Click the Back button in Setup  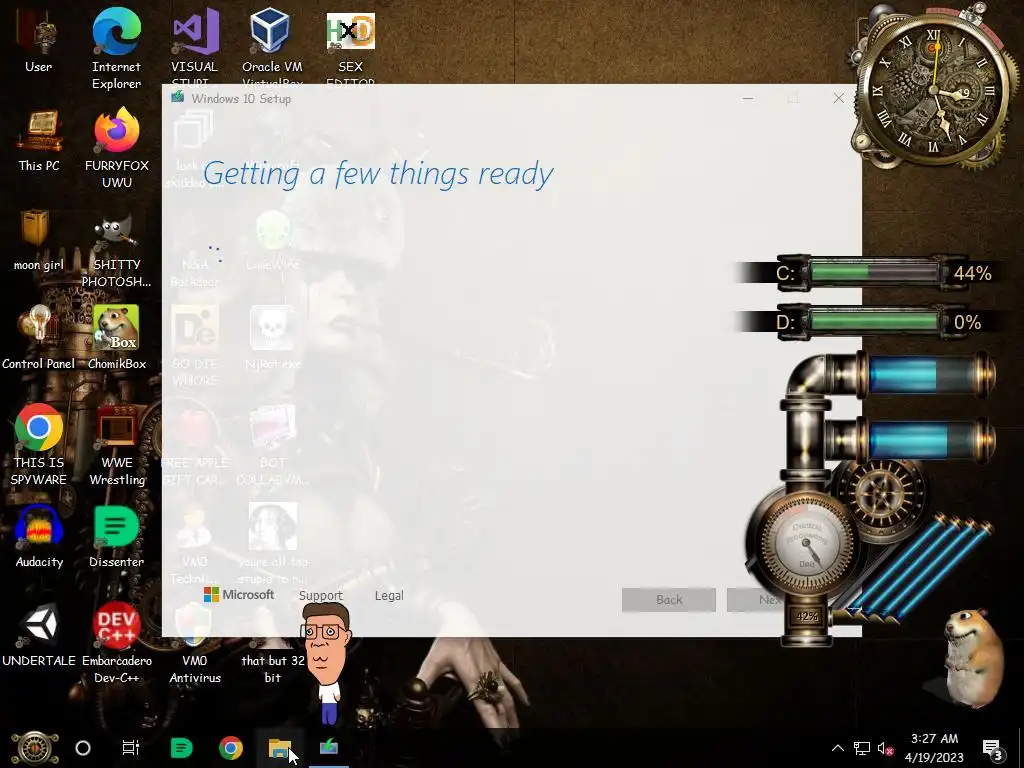point(669,600)
